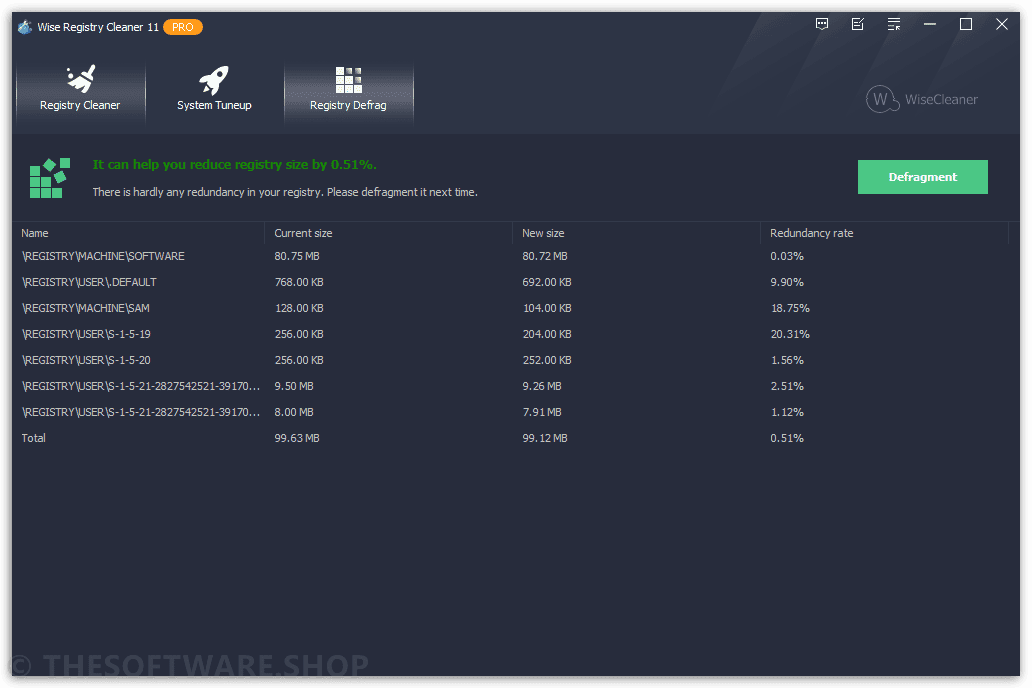Click the 0.51% total redundancy rate
The image size is (1032, 688).
(787, 438)
